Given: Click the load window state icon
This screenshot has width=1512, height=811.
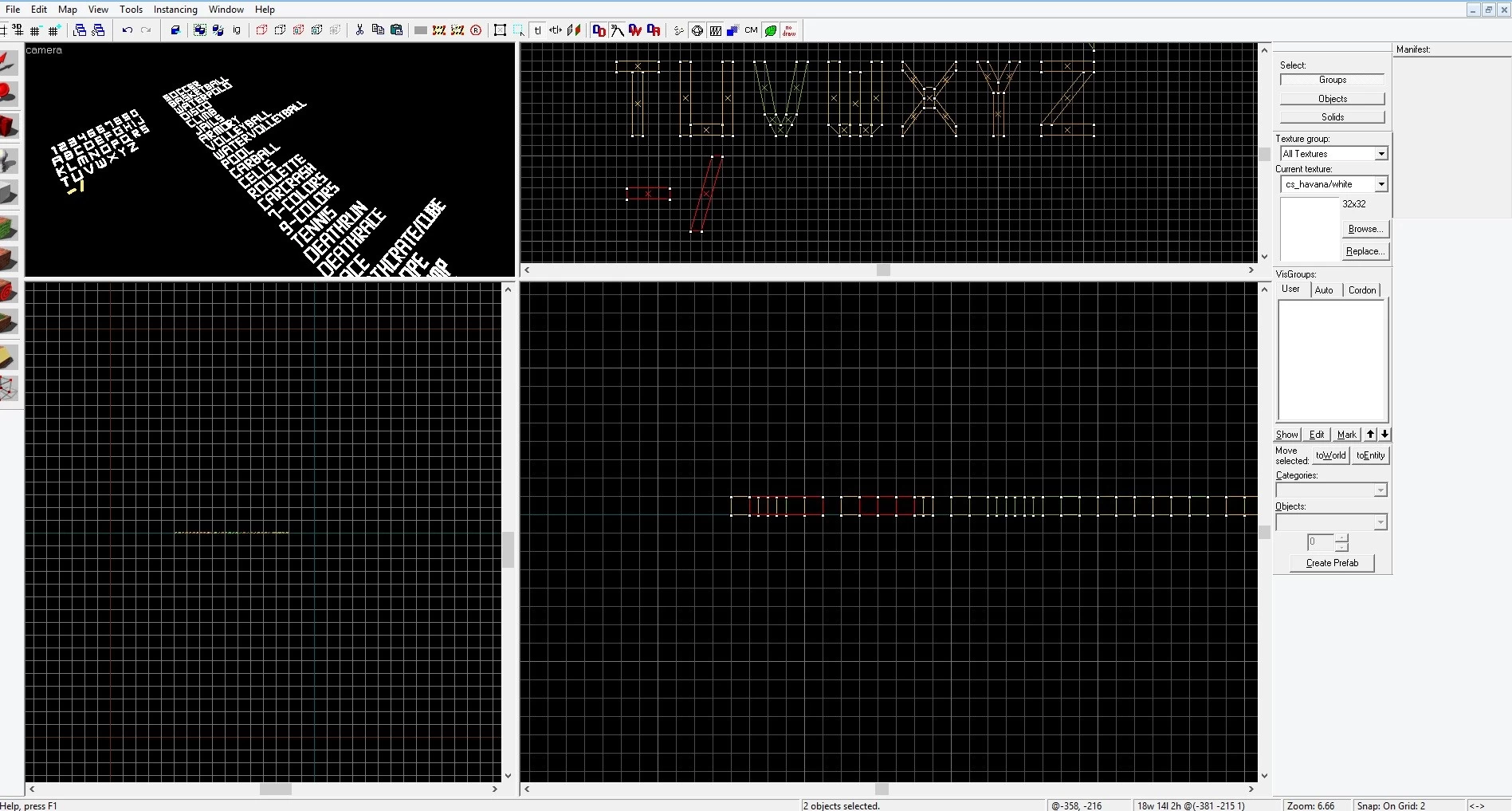Looking at the screenshot, I should pyautogui.click(x=80, y=30).
